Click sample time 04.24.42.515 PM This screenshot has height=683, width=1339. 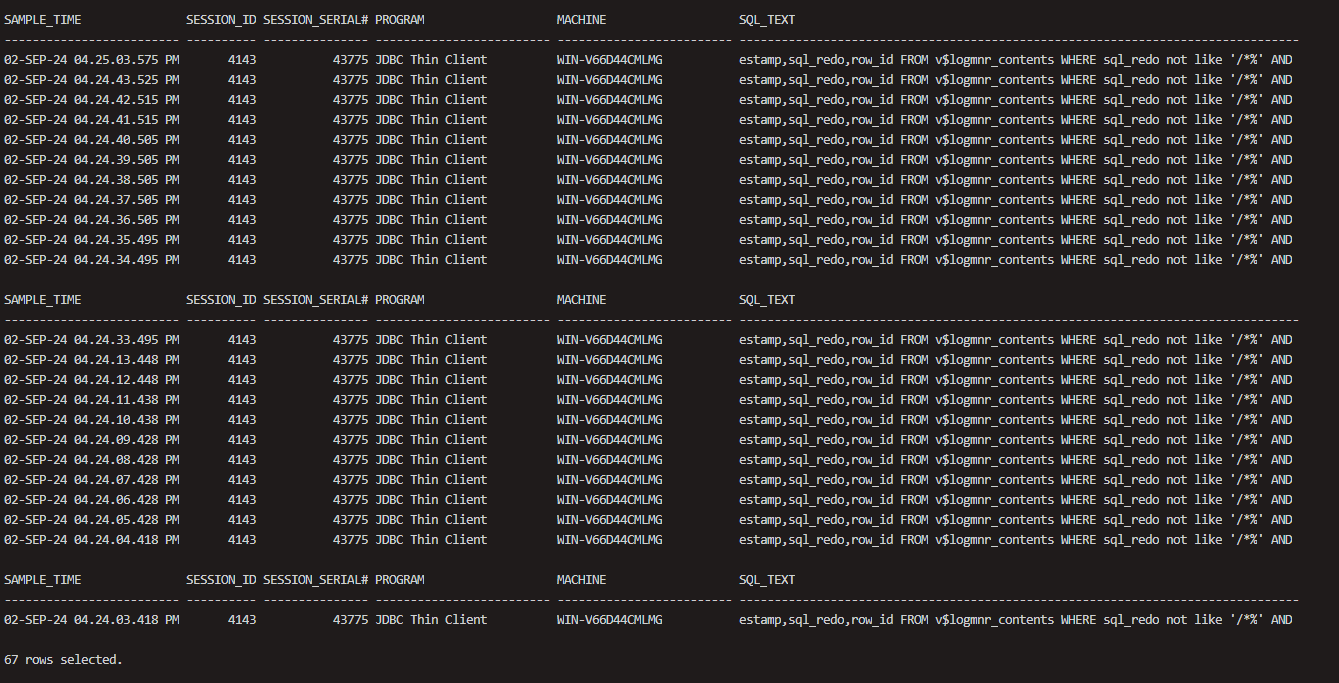click(x=127, y=100)
